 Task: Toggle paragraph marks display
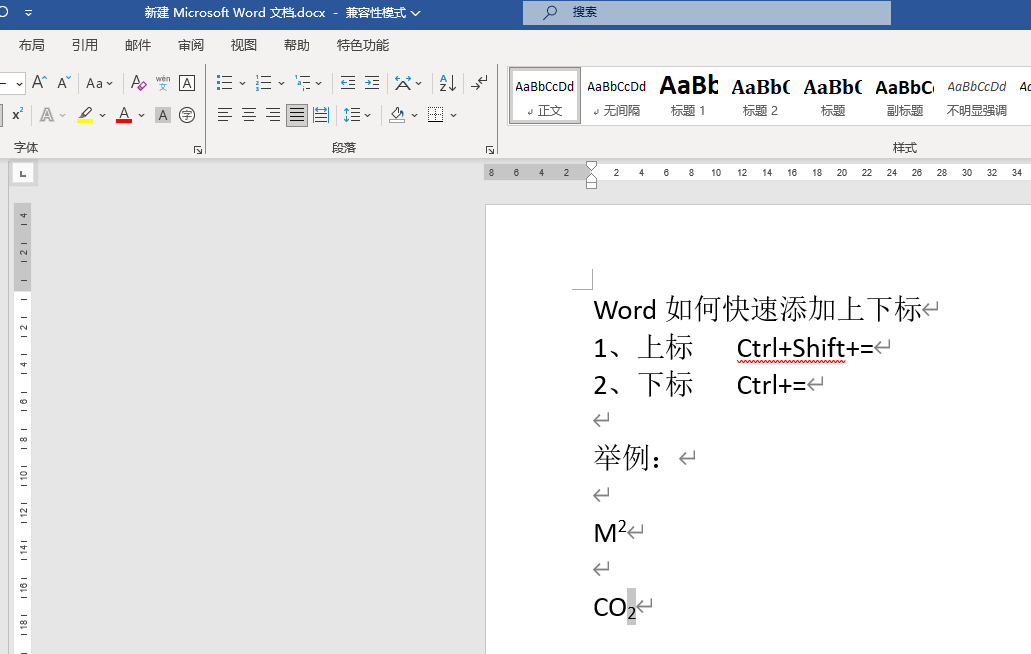(x=479, y=83)
